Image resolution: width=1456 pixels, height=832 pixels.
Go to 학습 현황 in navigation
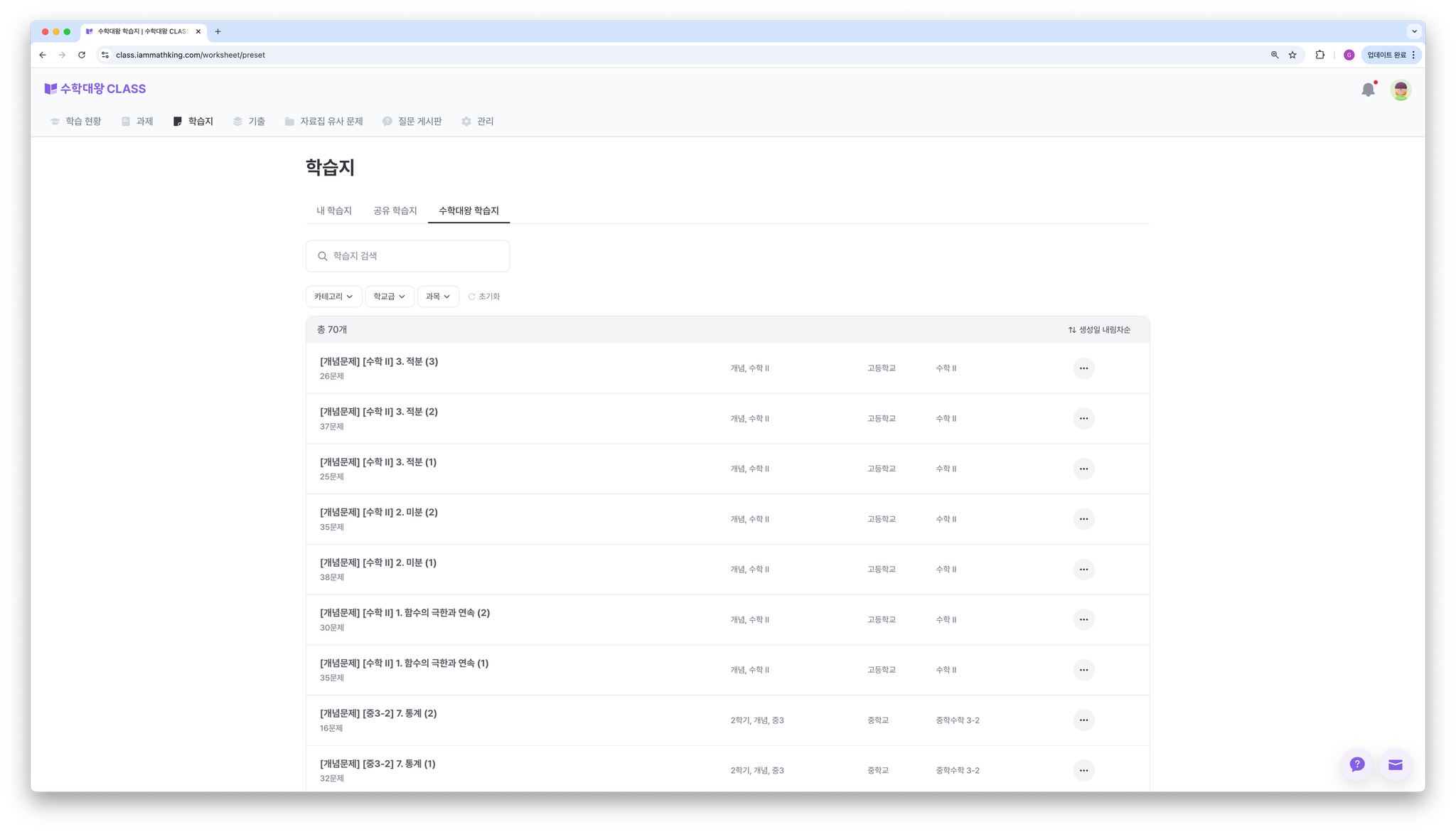[x=75, y=122]
